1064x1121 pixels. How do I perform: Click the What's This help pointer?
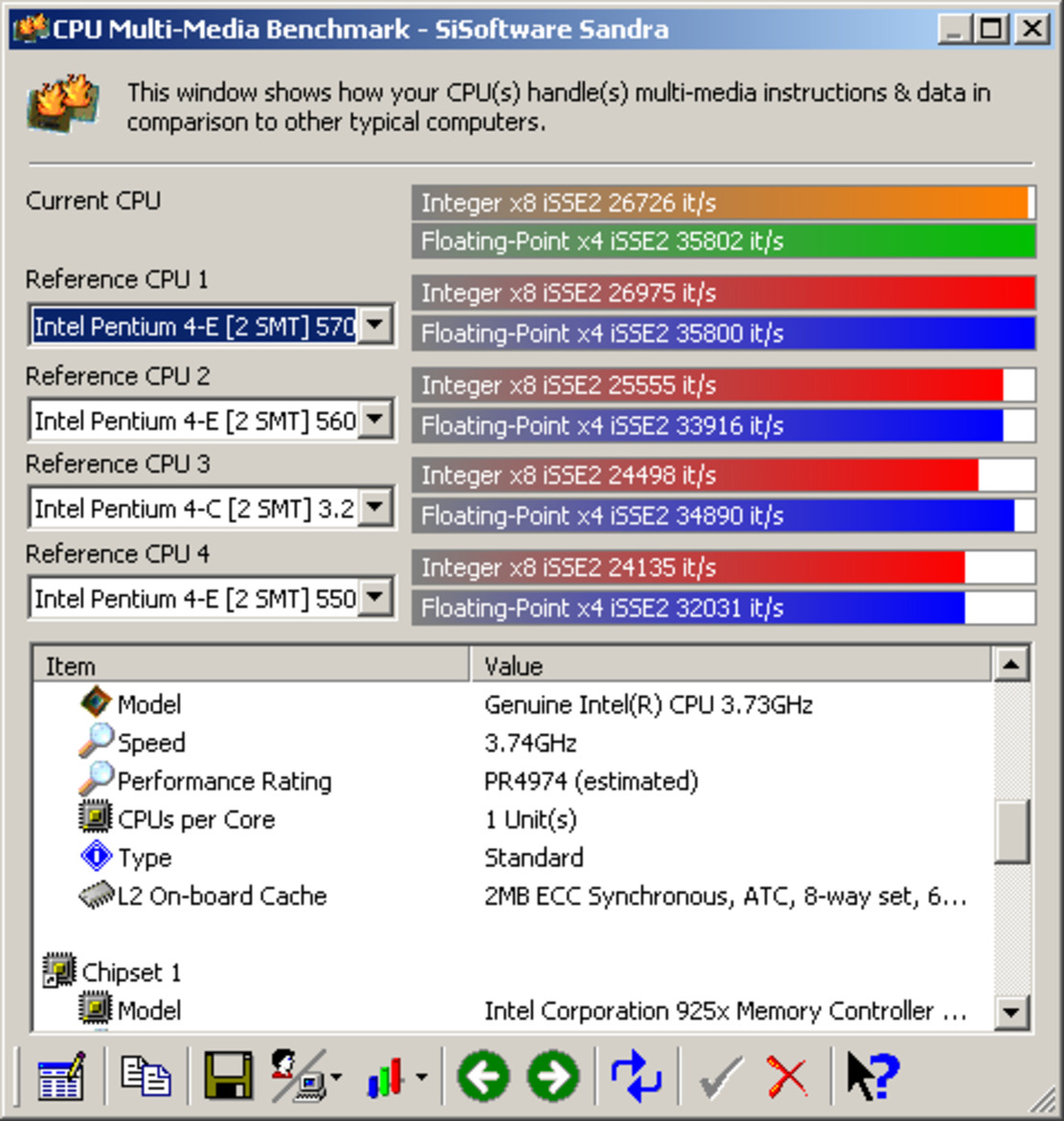coord(873,1076)
